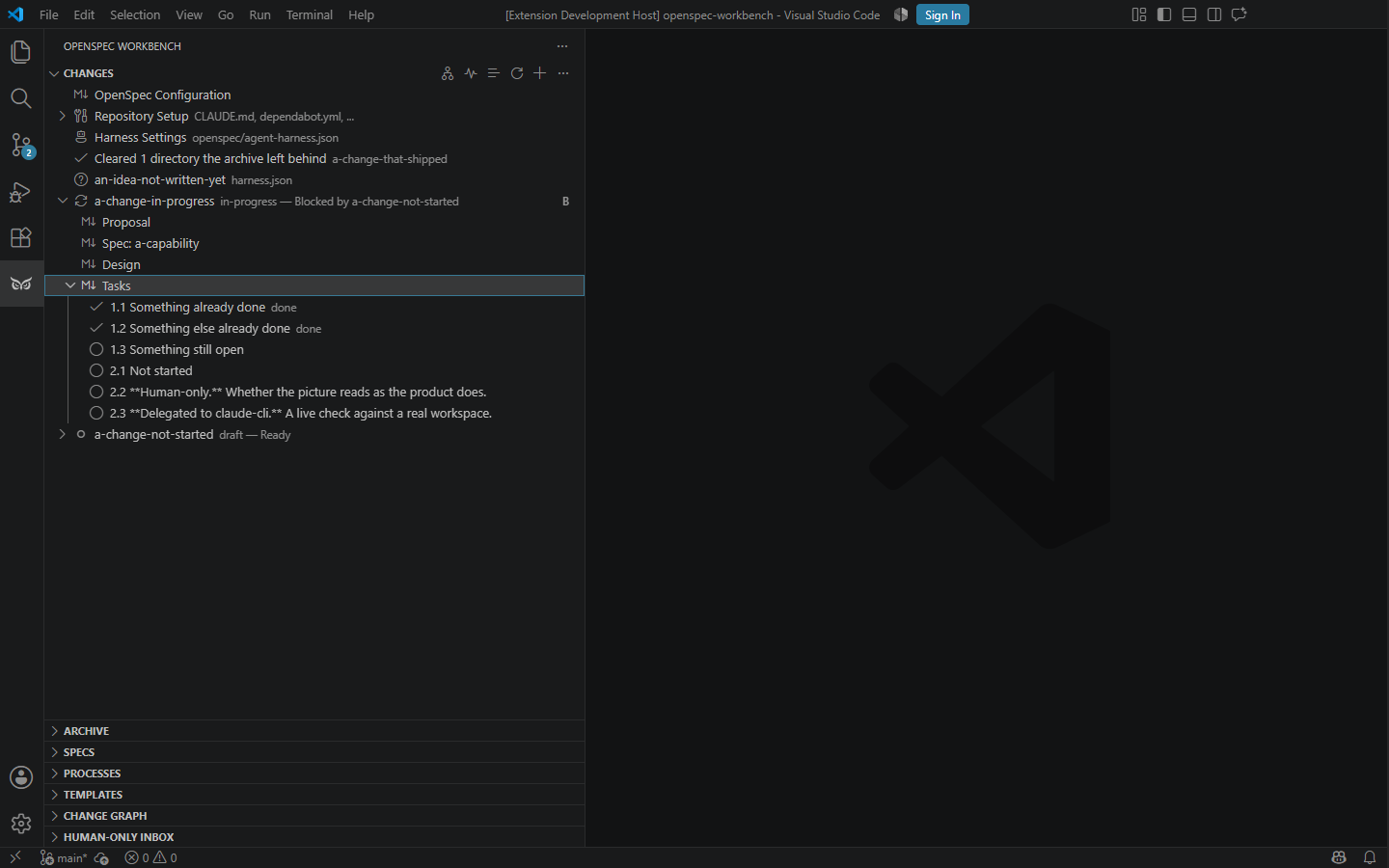Image resolution: width=1389 pixels, height=868 pixels.
Task: Open the File menu
Action: (49, 14)
